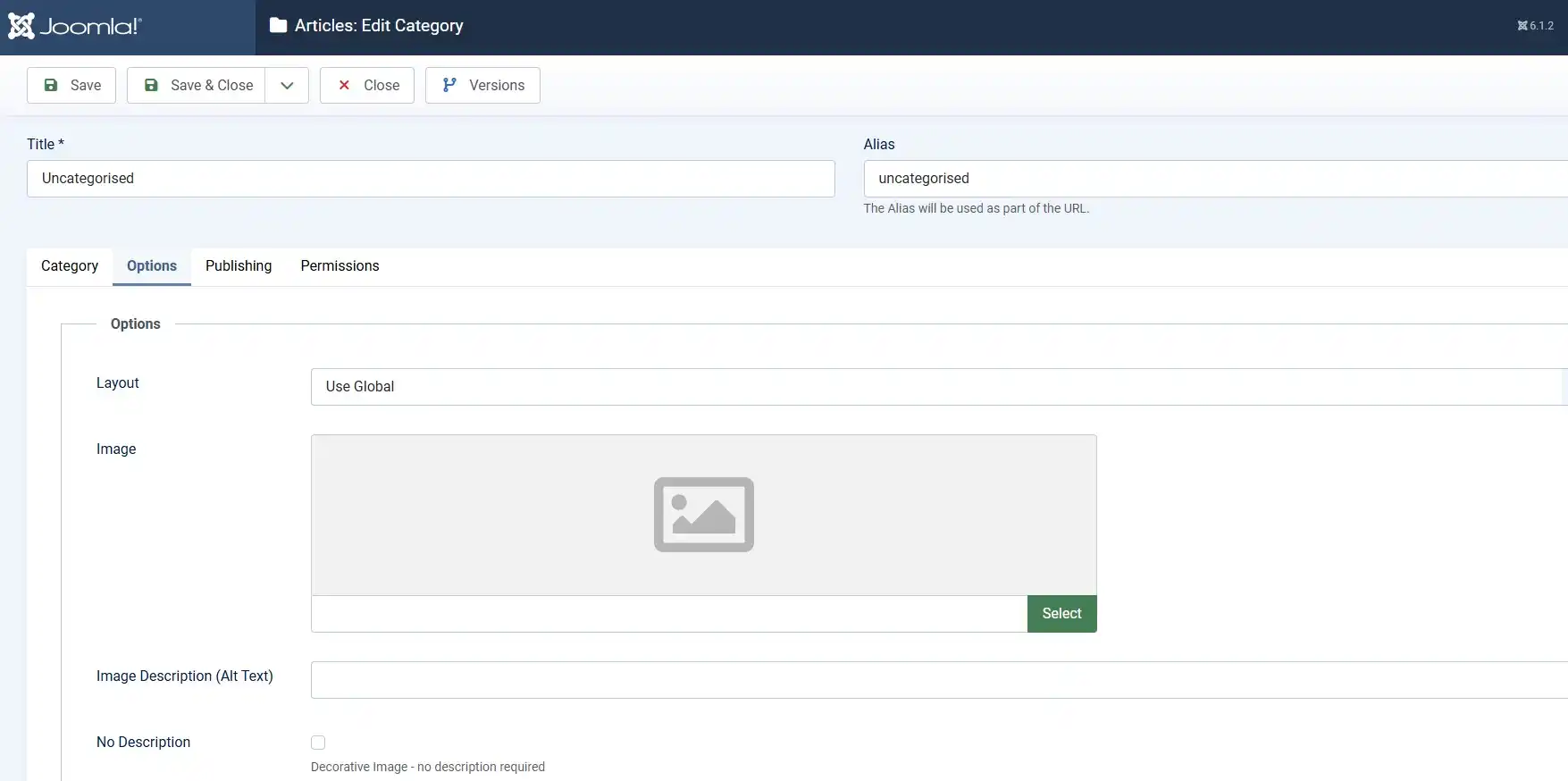Open the Versions history
This screenshot has width=1568, height=781.
482,85
